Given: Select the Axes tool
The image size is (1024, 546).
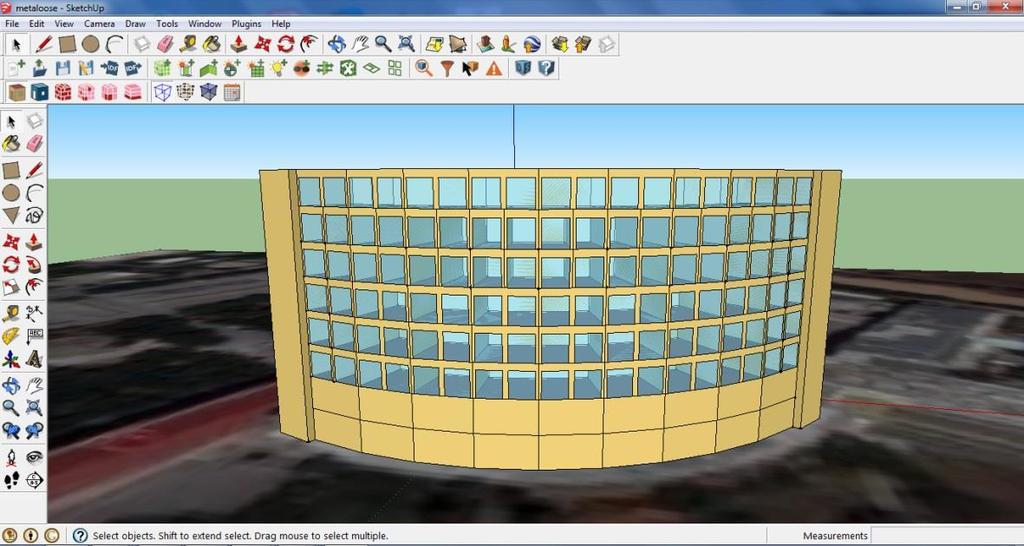Looking at the screenshot, I should [x=11, y=359].
